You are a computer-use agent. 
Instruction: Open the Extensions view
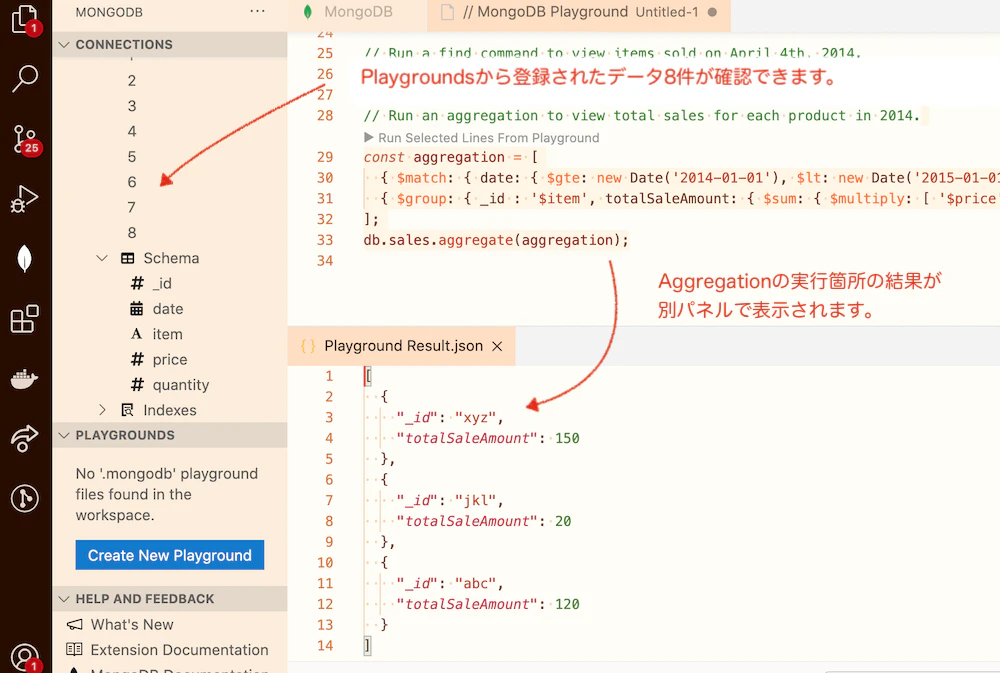point(25,318)
